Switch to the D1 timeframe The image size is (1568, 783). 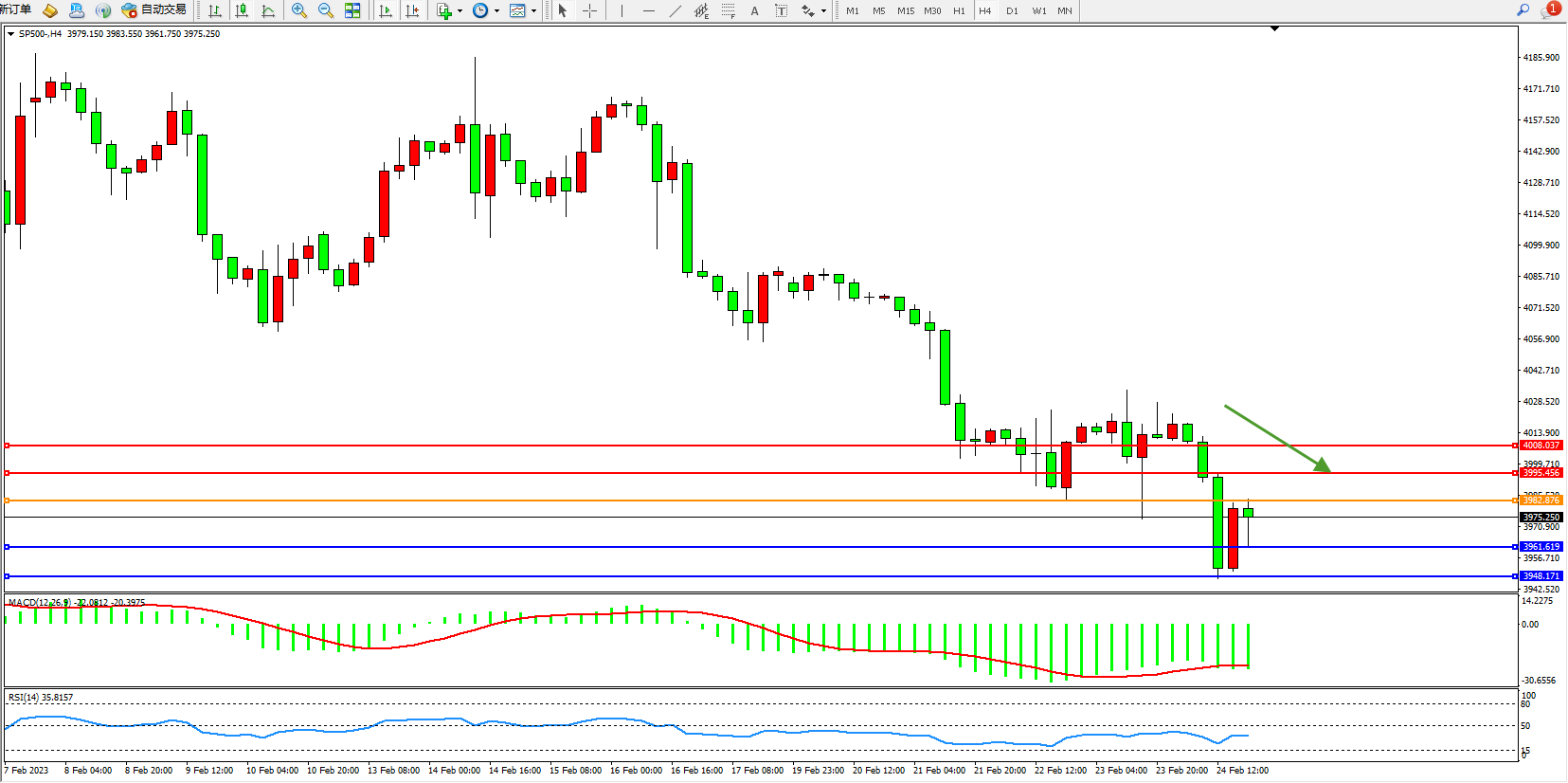coord(1012,10)
